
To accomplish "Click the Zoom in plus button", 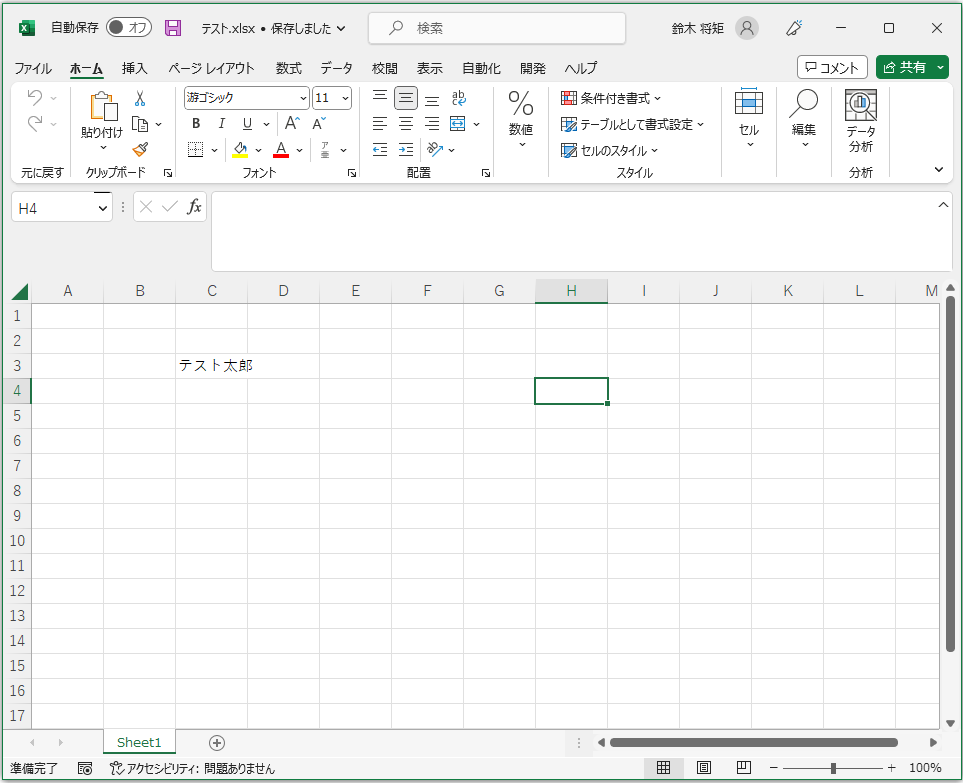I will pyautogui.click(x=892, y=768).
